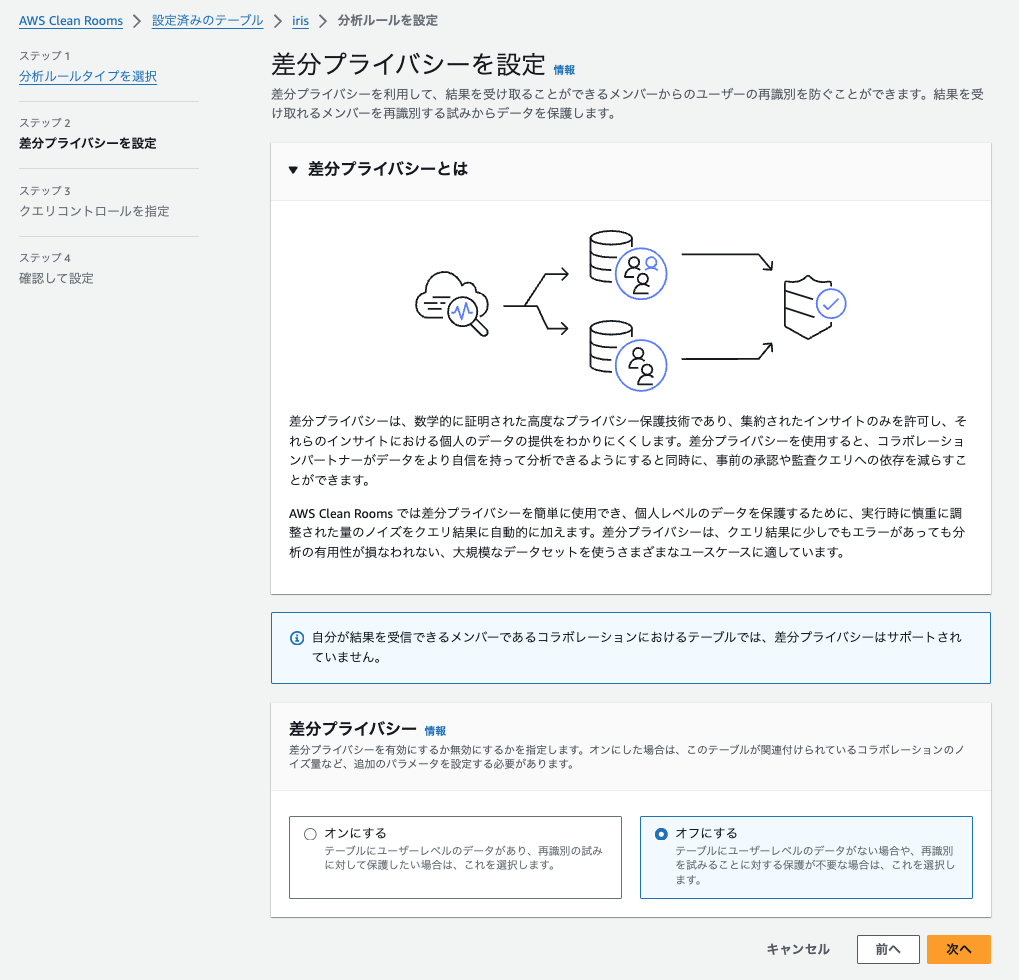Open the iris breadcrumb link
The height and width of the screenshot is (980, 1019).
pos(300,21)
